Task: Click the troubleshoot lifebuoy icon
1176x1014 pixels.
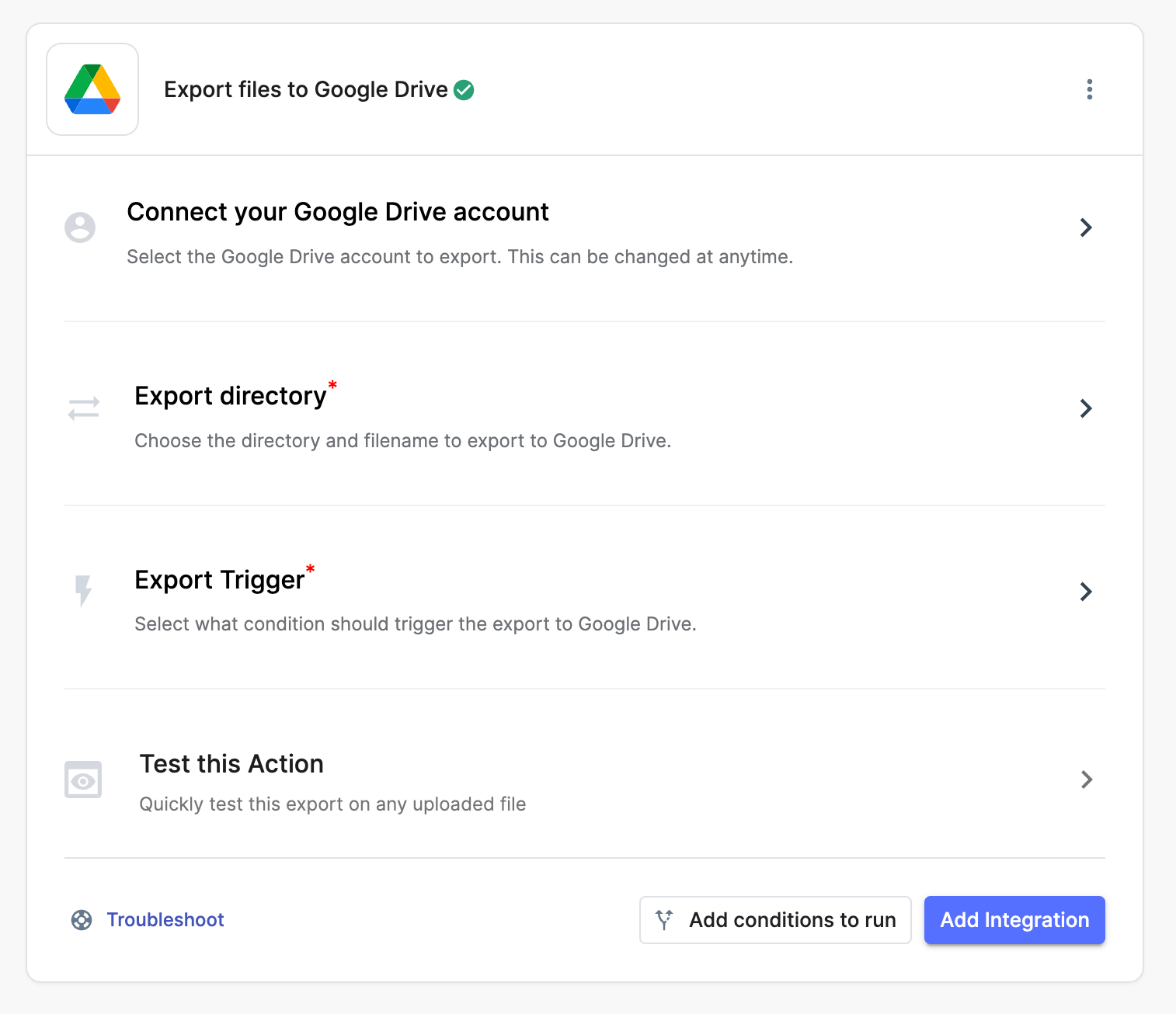Action: 82,920
